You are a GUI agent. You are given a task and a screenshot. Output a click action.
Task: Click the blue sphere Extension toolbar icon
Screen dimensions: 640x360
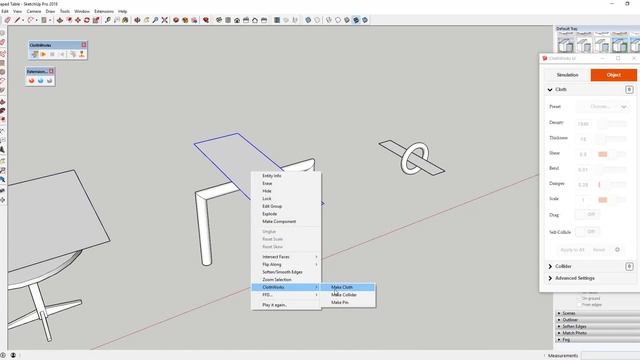pyautogui.click(x=40, y=81)
